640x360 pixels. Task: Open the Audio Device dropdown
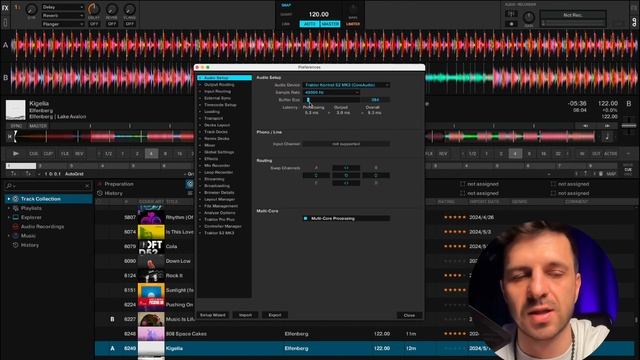click(x=346, y=85)
